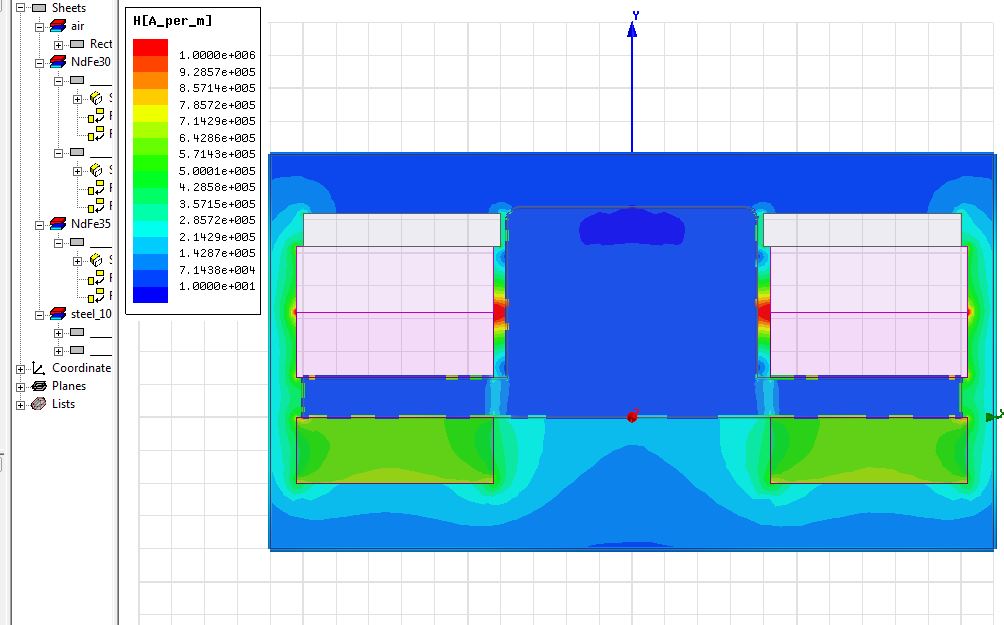This screenshot has height=625, width=1004.
Task: Click last operation icon under NdFe30's second sheet
Action: (96, 206)
